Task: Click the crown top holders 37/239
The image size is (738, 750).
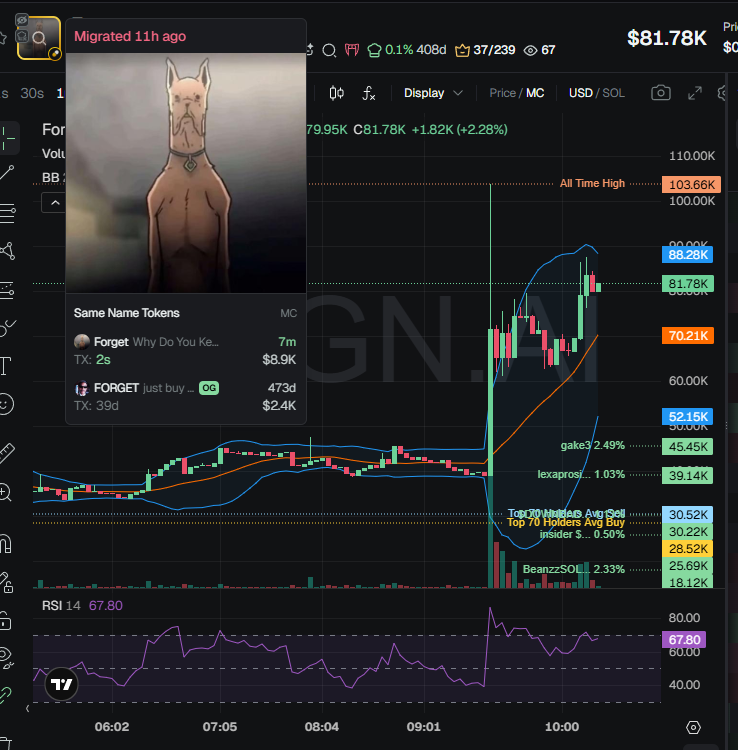Action: (485, 50)
